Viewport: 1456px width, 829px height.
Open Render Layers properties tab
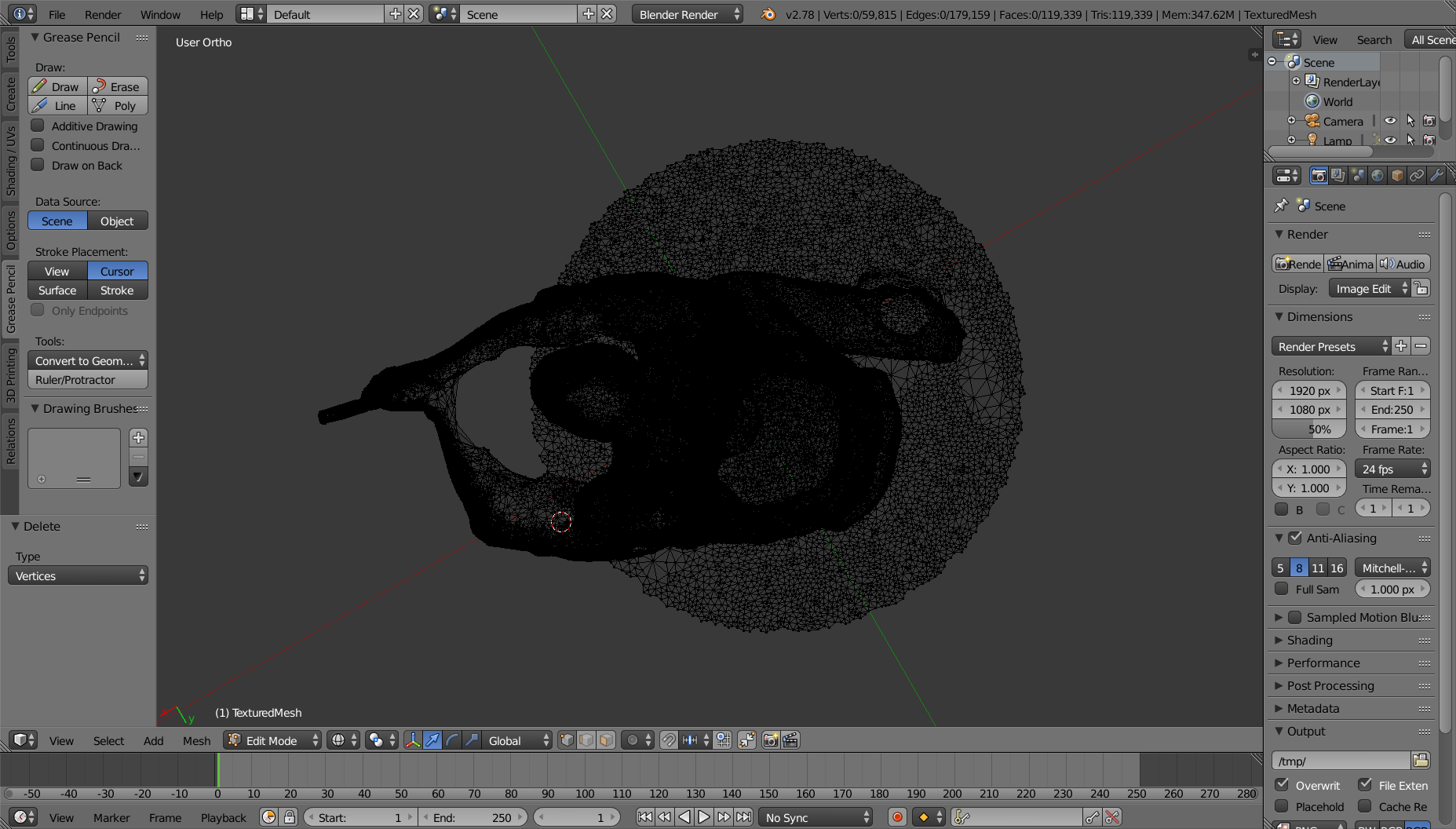point(1338,176)
